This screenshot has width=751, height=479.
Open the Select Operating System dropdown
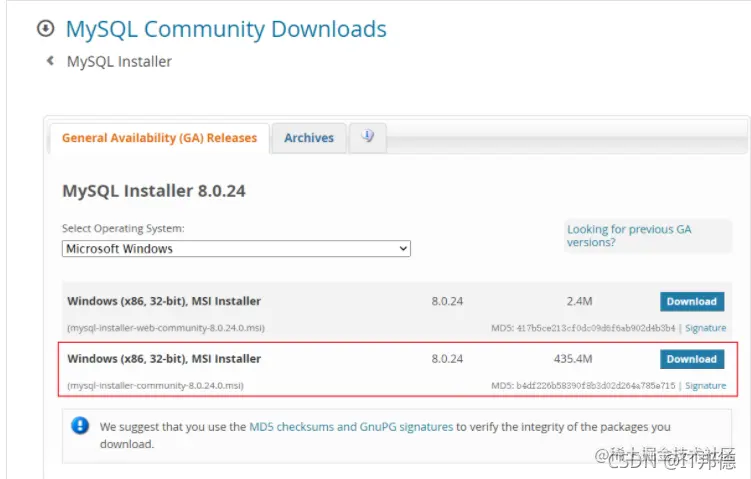click(236, 249)
